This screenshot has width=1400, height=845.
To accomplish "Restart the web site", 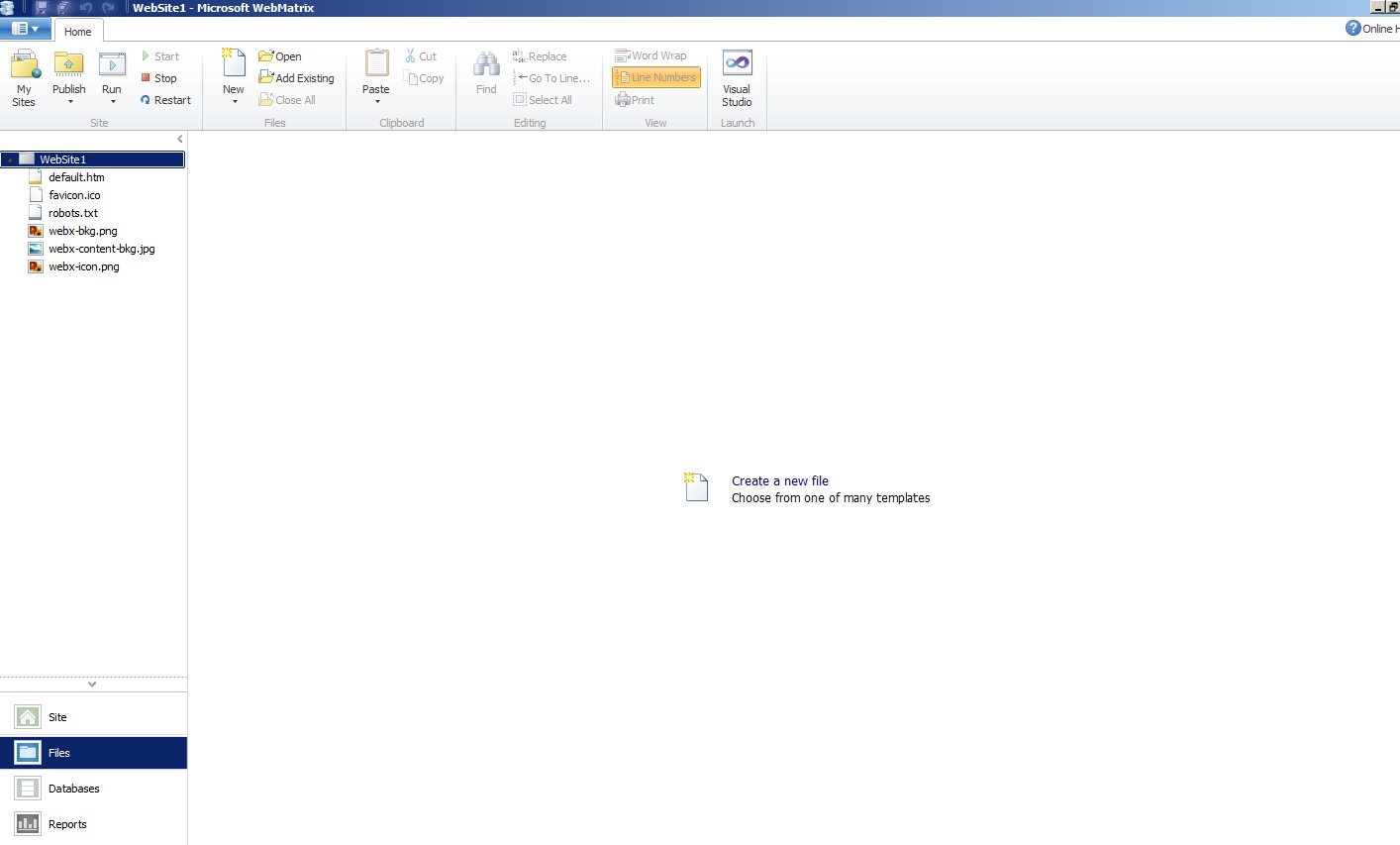I will tap(165, 100).
